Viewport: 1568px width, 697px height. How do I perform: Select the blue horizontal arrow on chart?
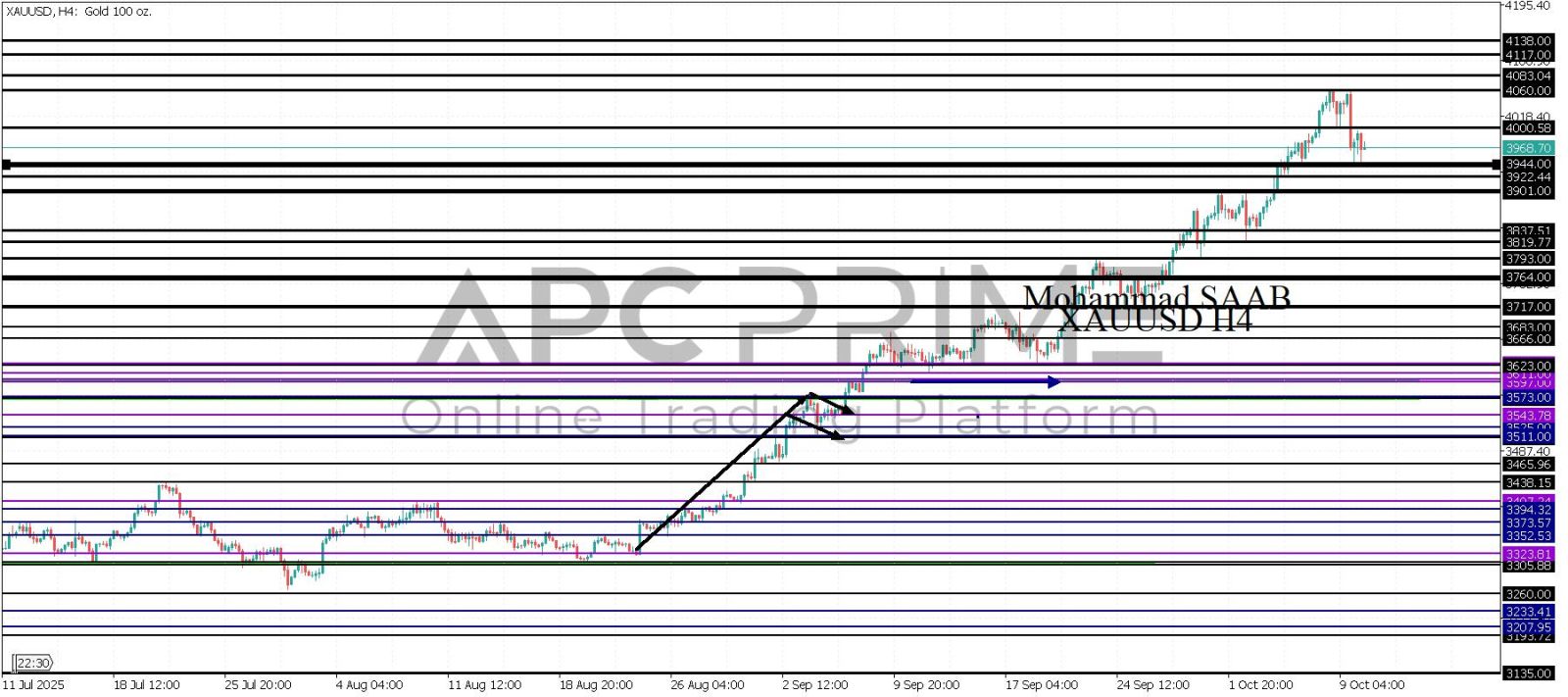[x=985, y=382]
